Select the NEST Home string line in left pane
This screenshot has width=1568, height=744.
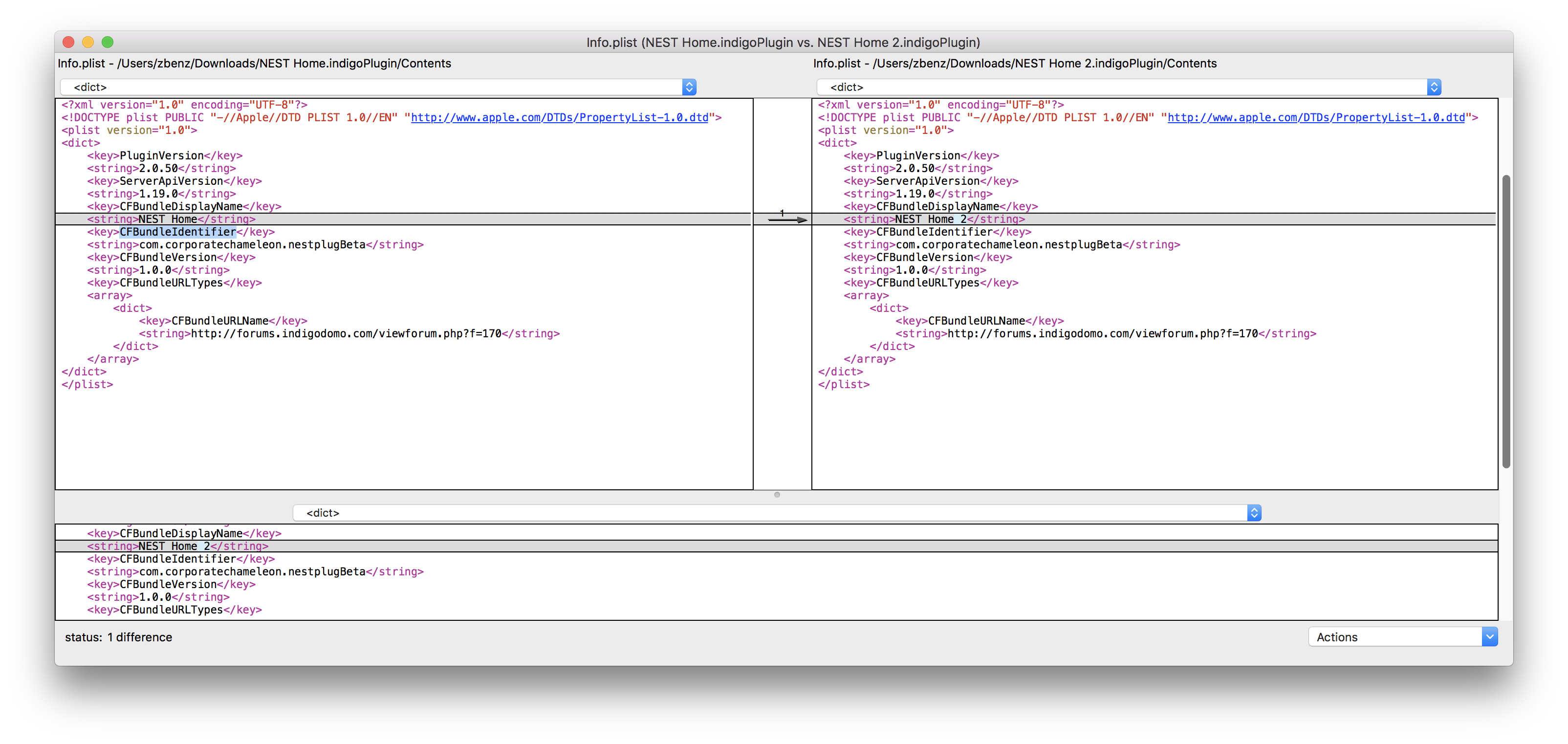click(403, 219)
